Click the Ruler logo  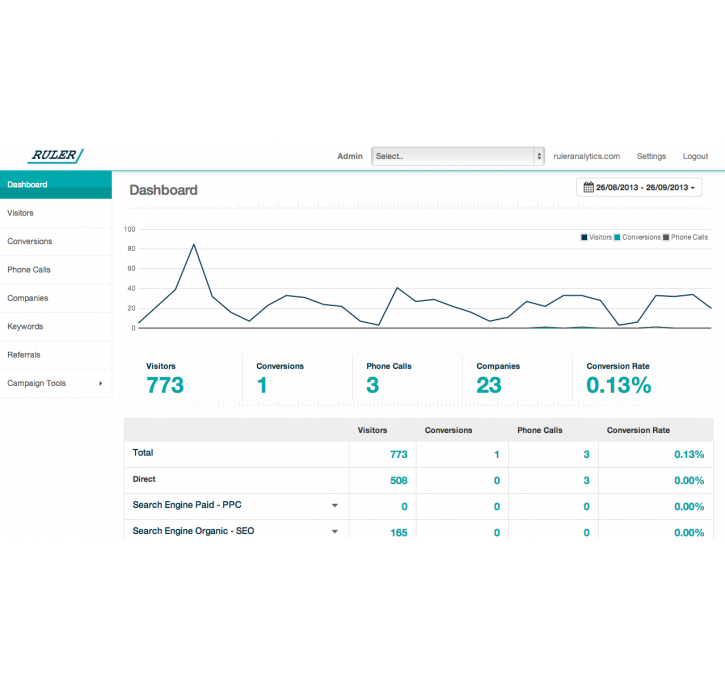tap(55, 155)
